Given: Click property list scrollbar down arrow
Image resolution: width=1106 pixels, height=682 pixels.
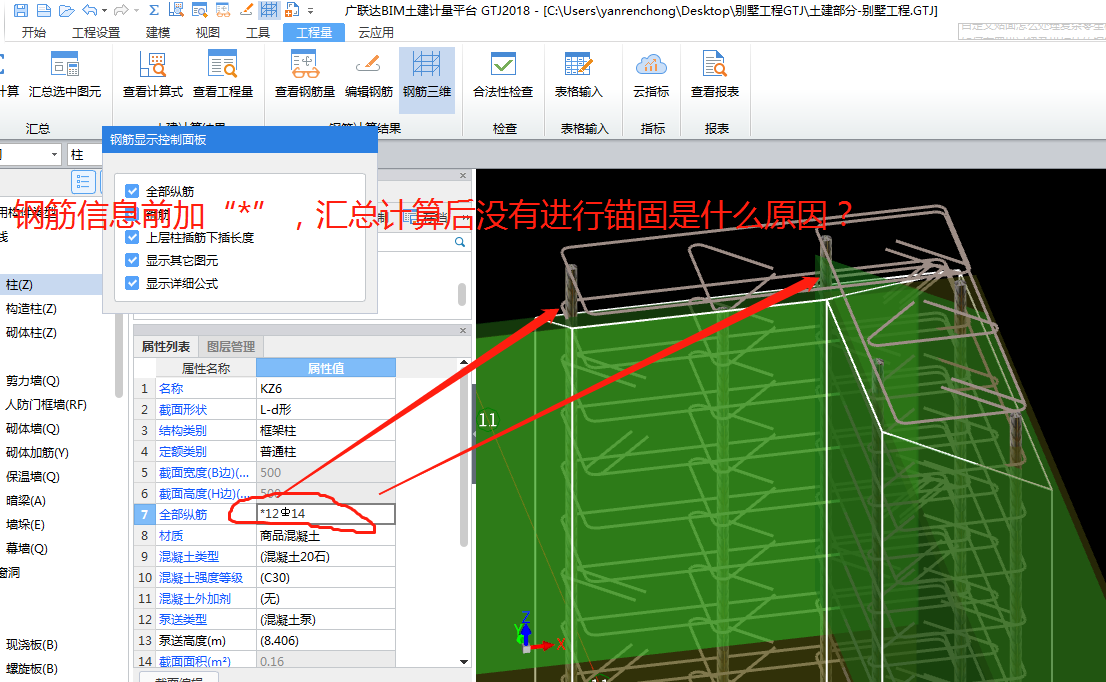Looking at the screenshot, I should point(464,662).
